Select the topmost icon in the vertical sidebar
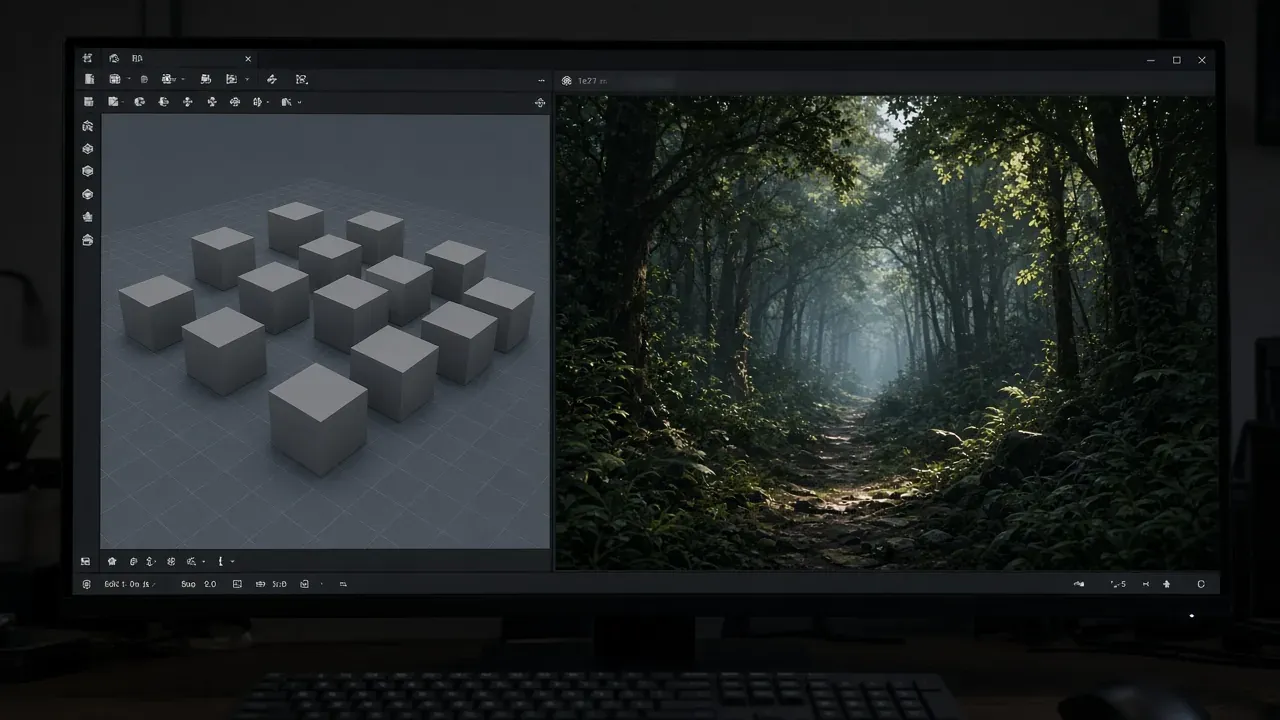This screenshot has height=720, width=1280. pyautogui.click(x=88, y=126)
